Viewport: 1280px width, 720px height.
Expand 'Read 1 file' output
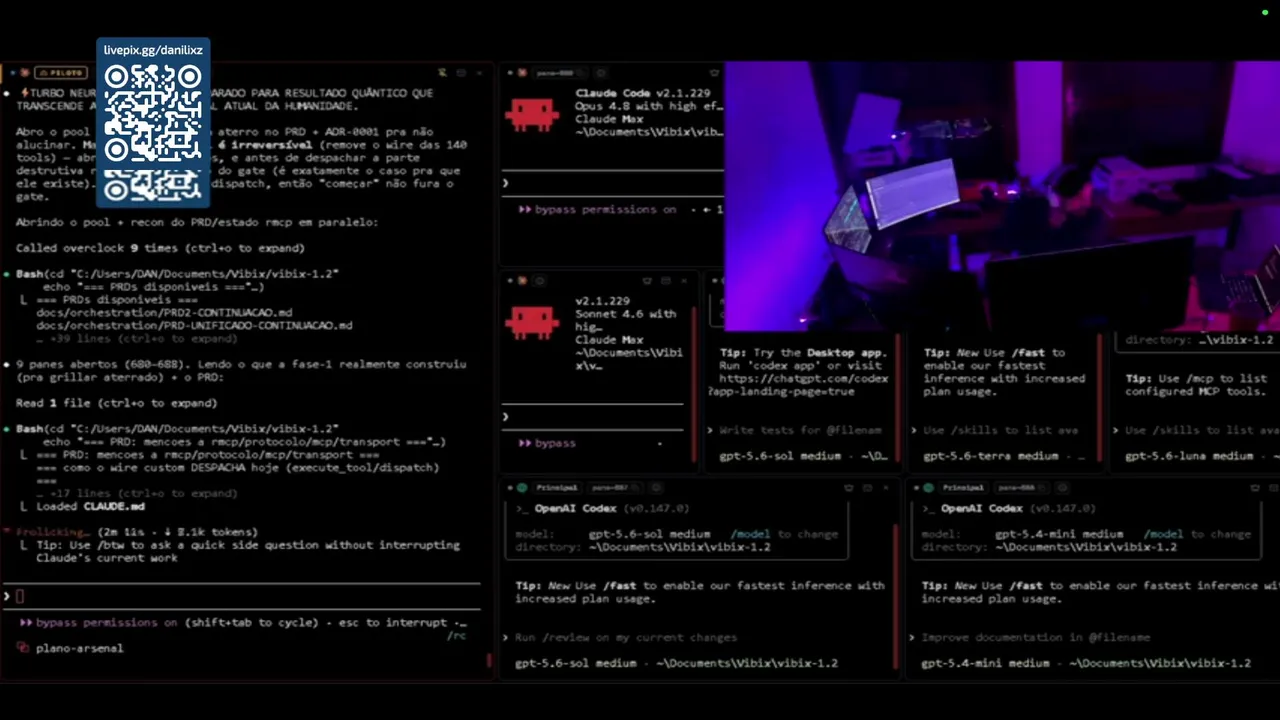(116, 403)
